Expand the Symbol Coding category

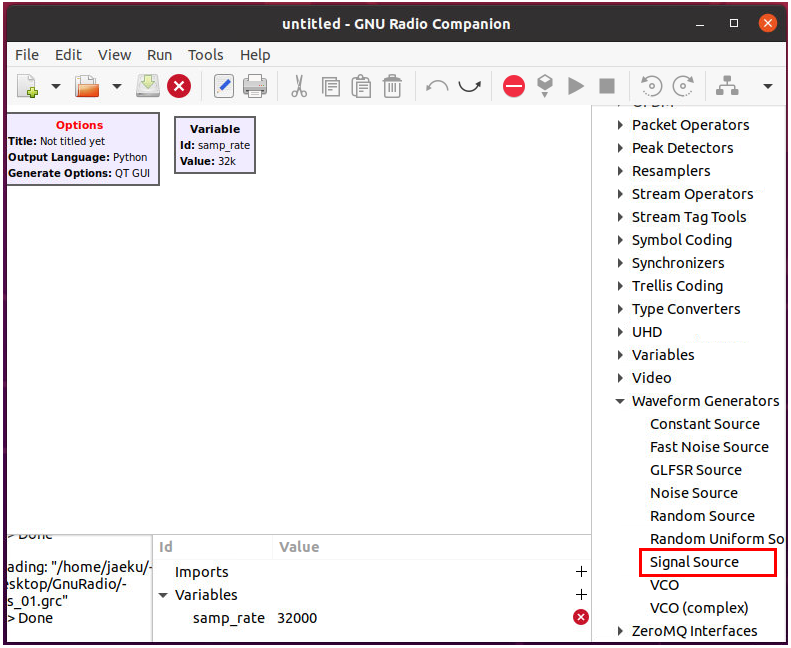pyautogui.click(x=620, y=240)
